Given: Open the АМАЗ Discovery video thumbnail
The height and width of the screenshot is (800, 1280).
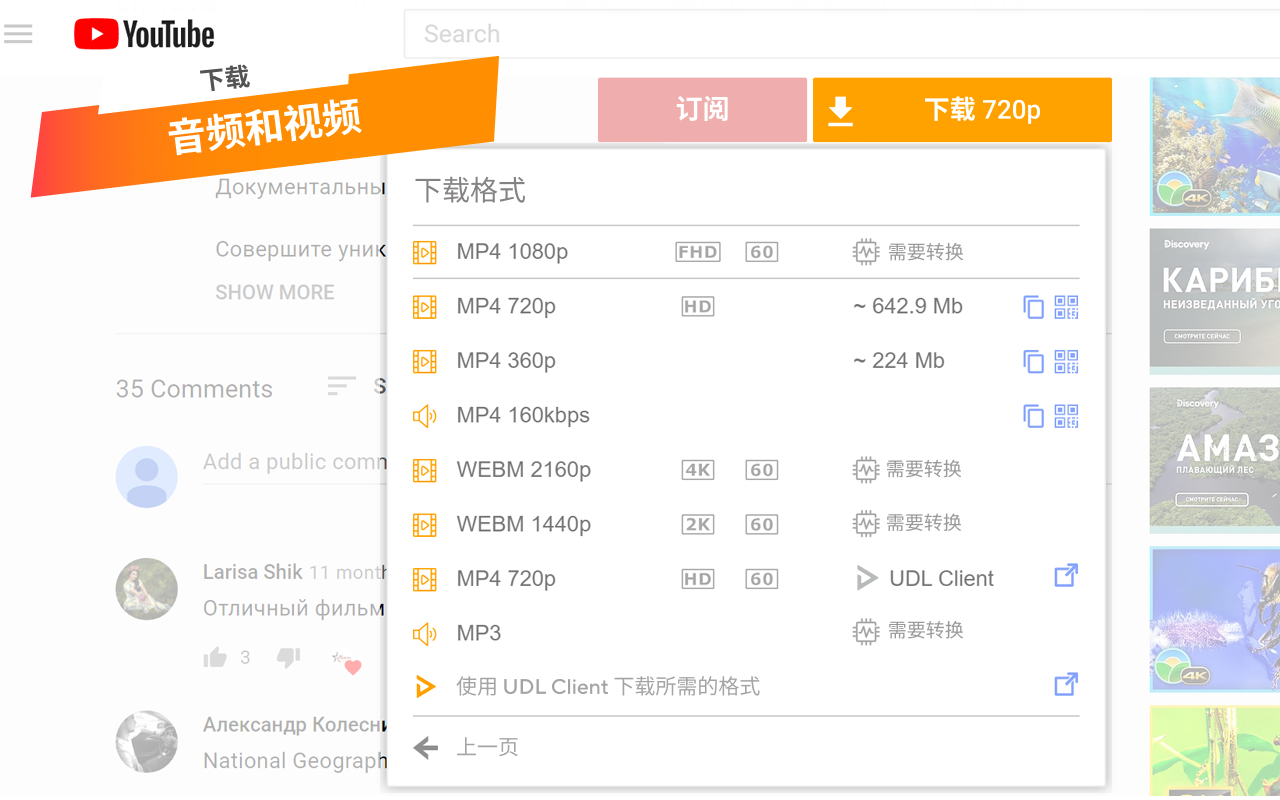Looking at the screenshot, I should pyautogui.click(x=1215, y=459).
